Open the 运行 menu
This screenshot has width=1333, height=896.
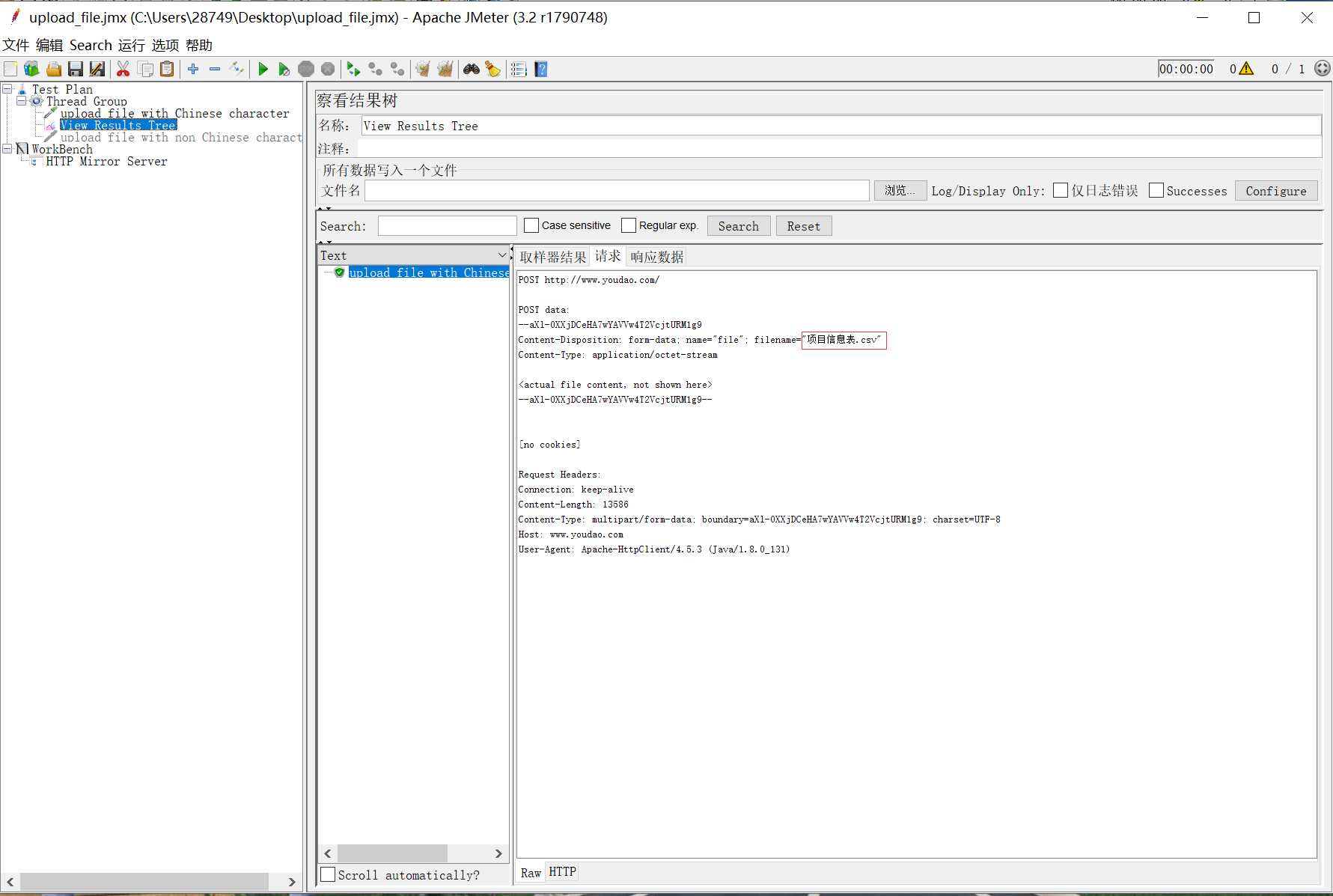(x=131, y=46)
